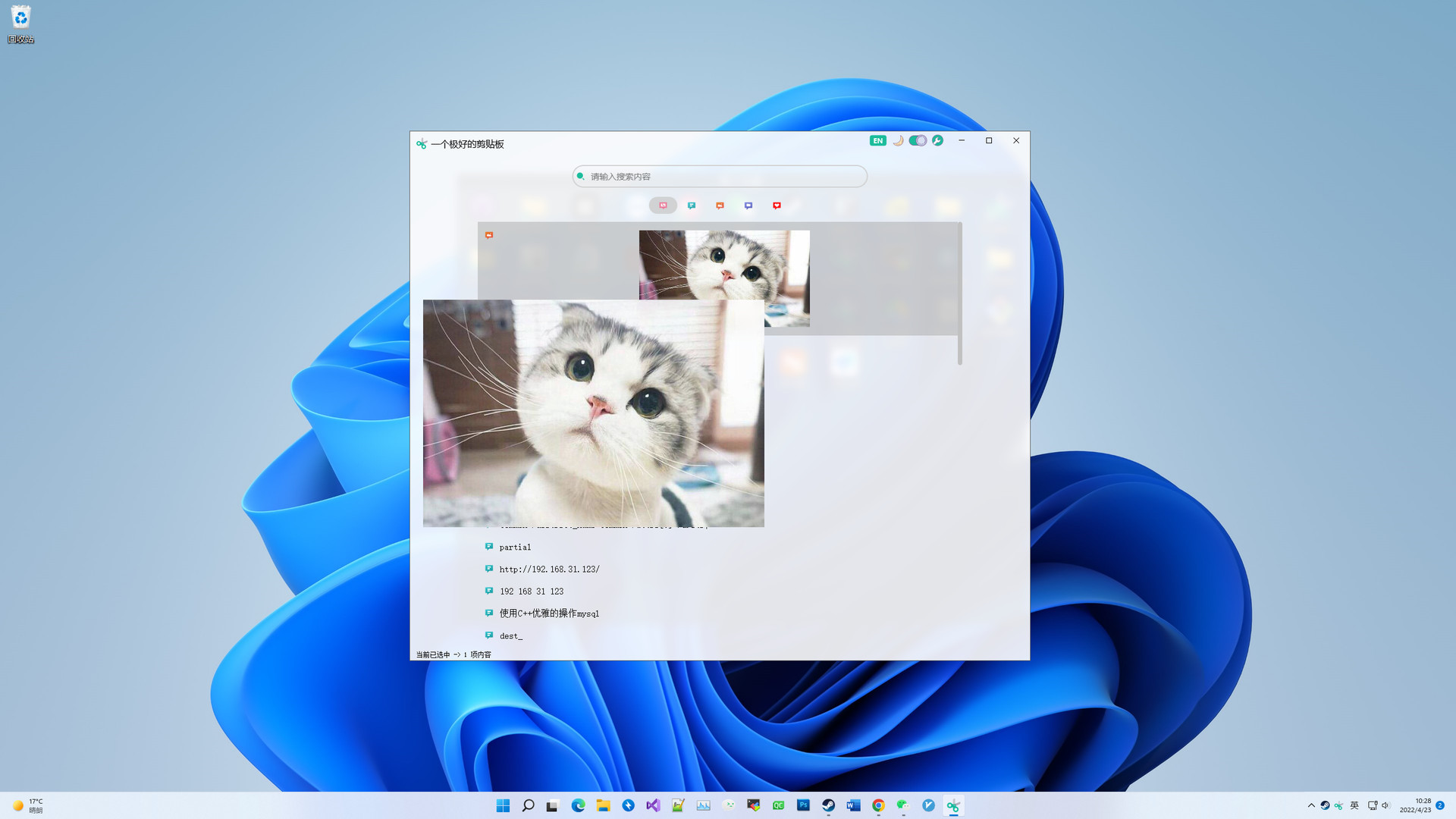Open Photoshop from the taskbar
The image size is (1456, 819).
point(803,805)
